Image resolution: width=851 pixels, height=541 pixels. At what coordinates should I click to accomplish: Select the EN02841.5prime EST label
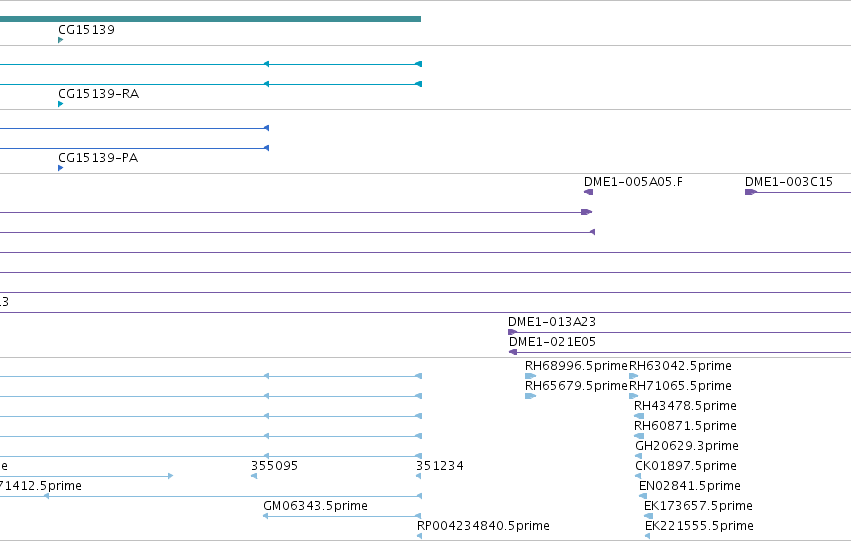pyautogui.click(x=690, y=486)
